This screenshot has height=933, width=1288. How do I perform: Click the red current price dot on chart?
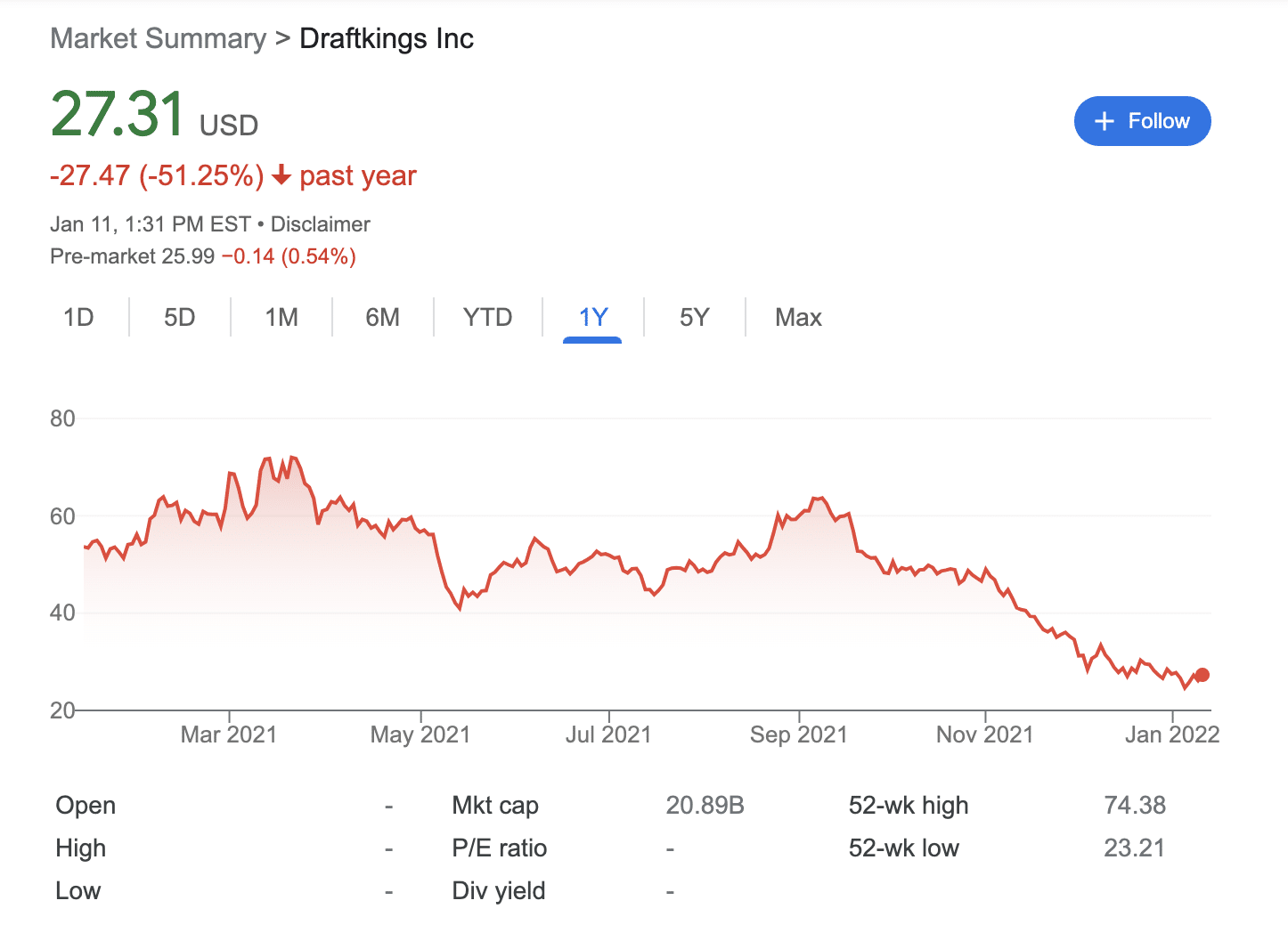[1202, 675]
